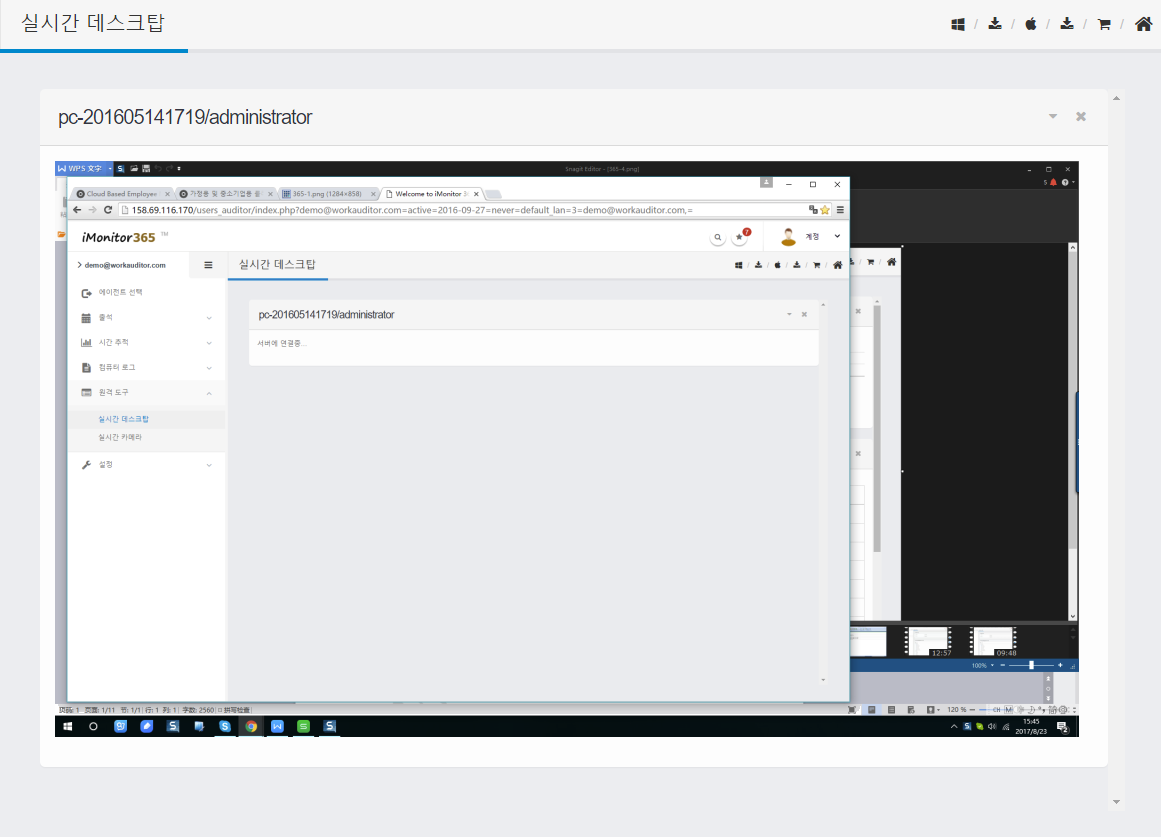
Task: Switch to the 365-1.png tab in remote Chrome
Action: pyautogui.click(x=327, y=194)
